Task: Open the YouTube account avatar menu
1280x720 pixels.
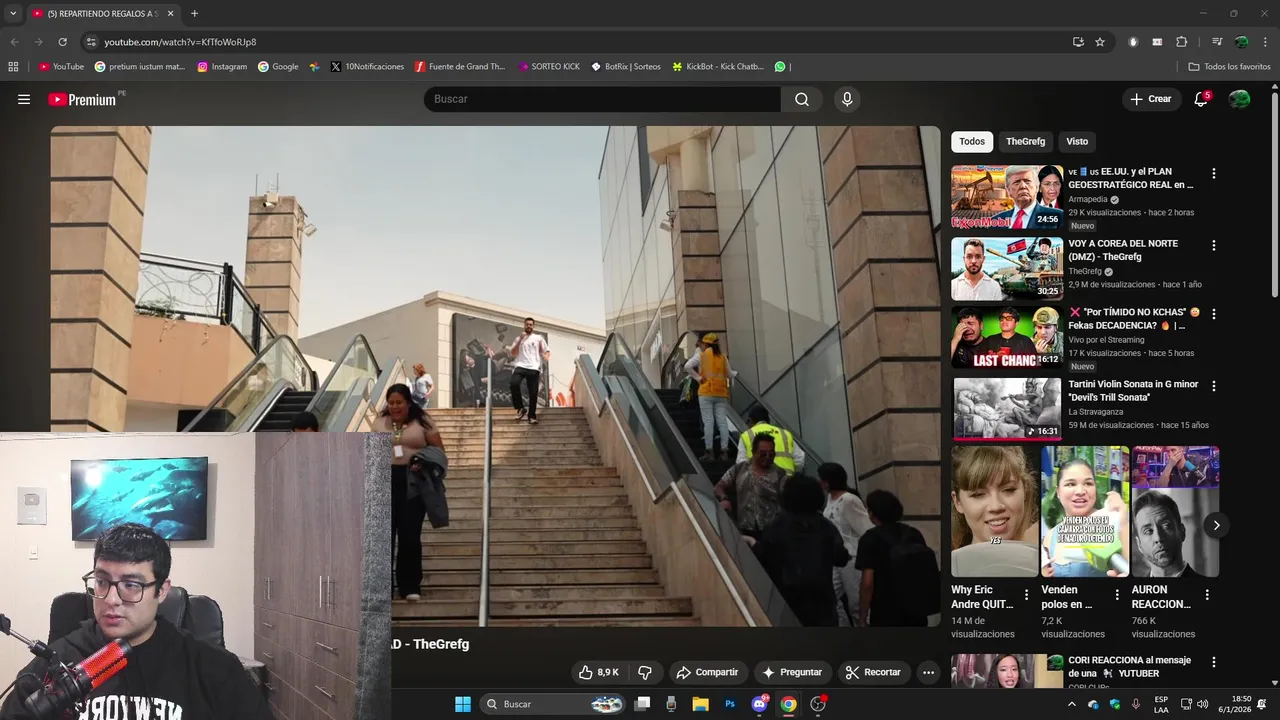Action: [1239, 99]
